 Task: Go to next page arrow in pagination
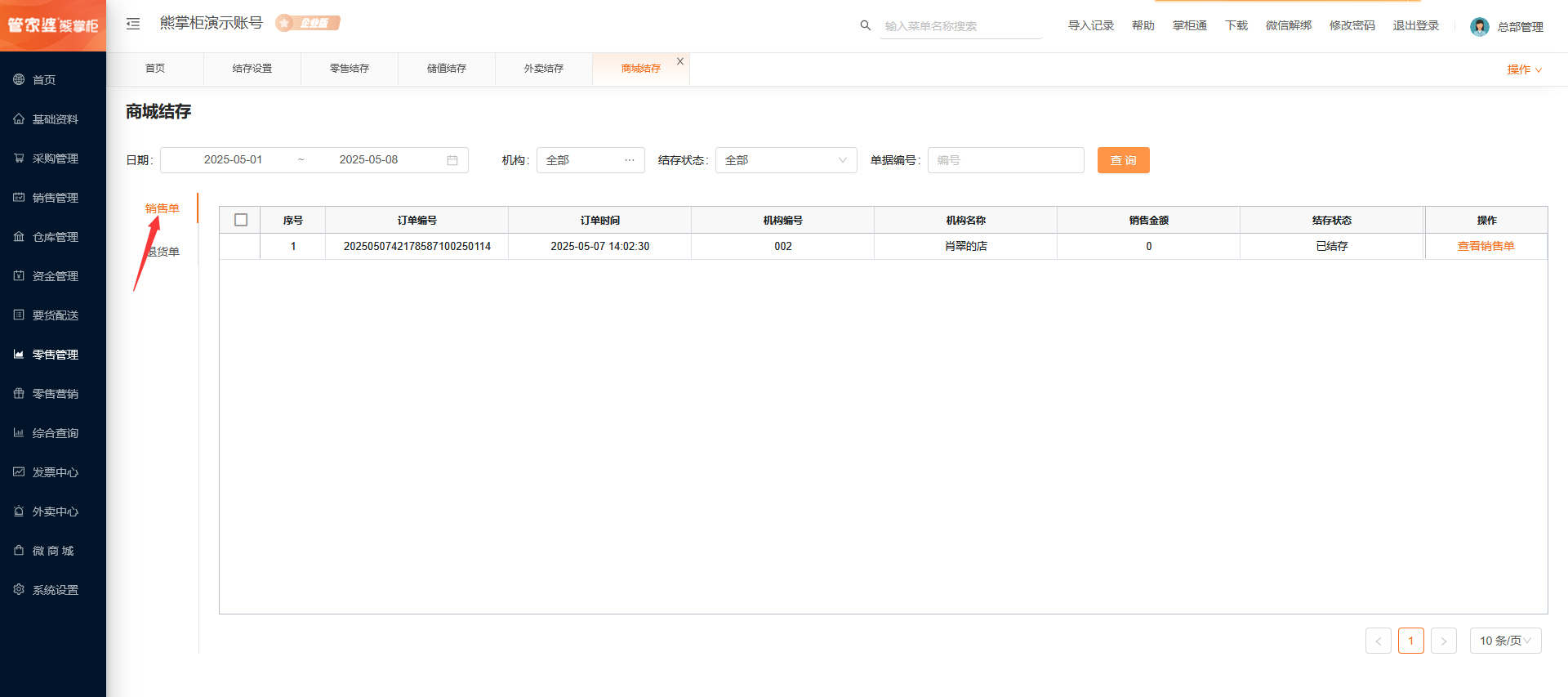(x=1443, y=641)
